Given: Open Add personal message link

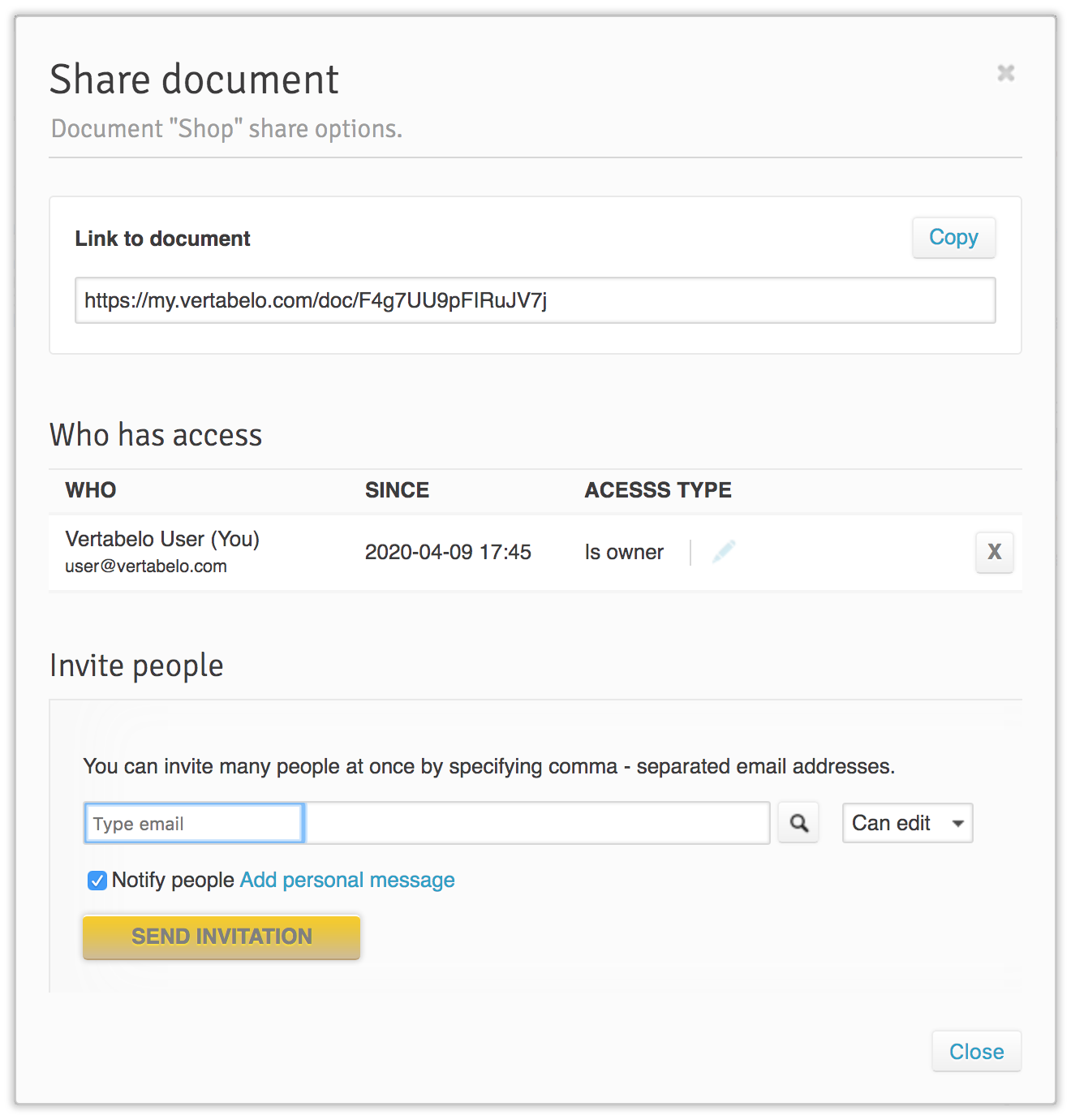Looking at the screenshot, I should [347, 881].
